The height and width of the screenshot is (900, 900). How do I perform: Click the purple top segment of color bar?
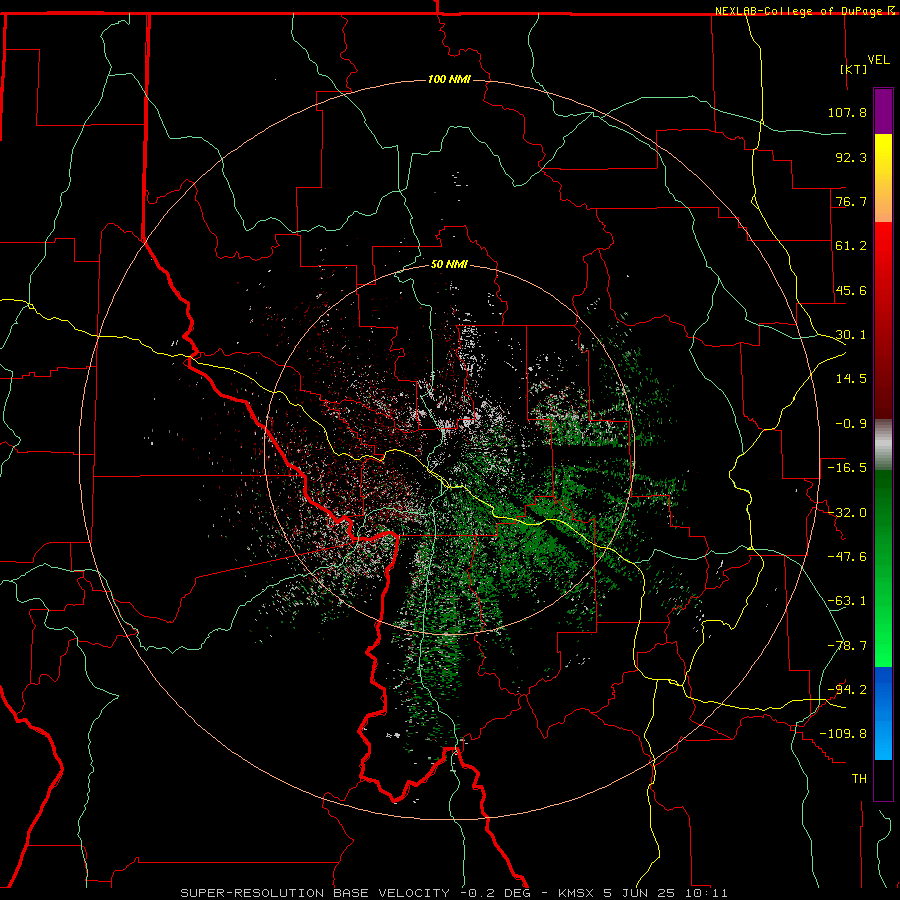883,111
